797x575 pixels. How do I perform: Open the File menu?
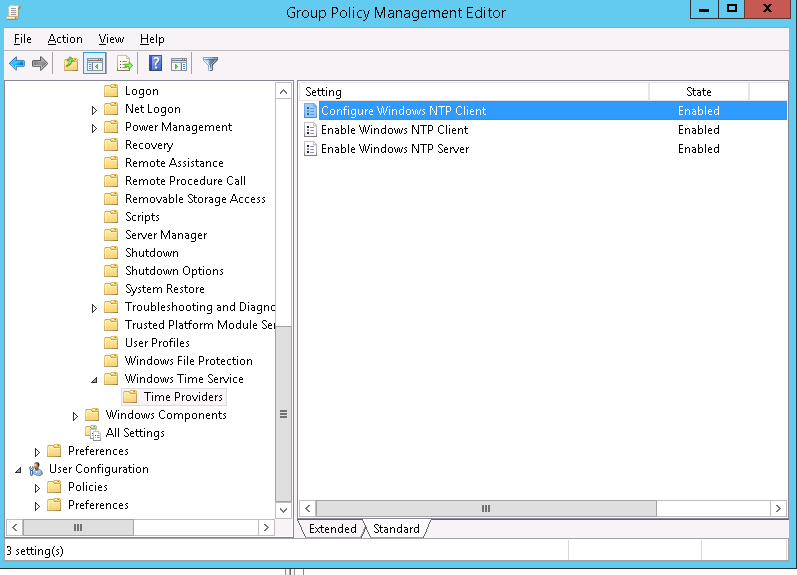point(22,39)
